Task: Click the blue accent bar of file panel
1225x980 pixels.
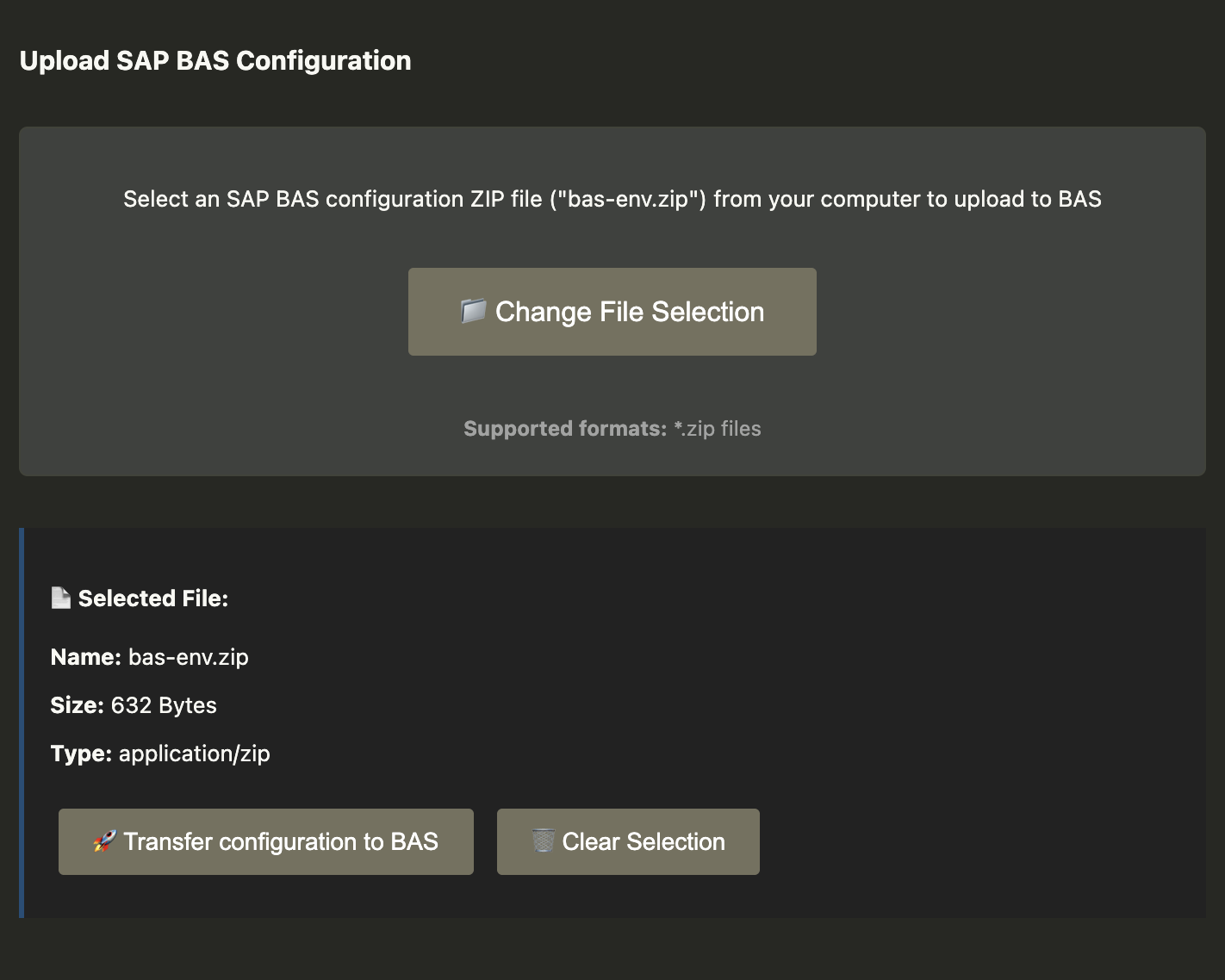Action: [x=22, y=723]
